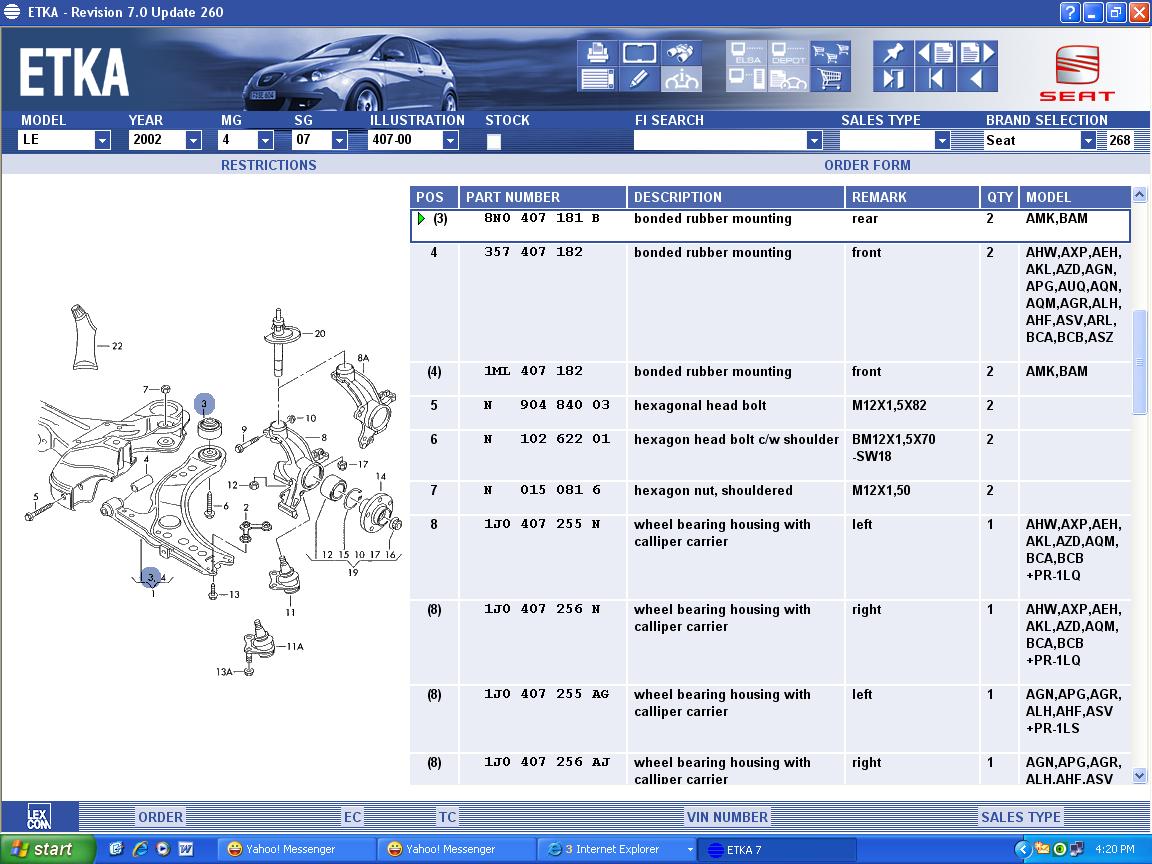Click the empty frame illustration view icon

click(639, 53)
